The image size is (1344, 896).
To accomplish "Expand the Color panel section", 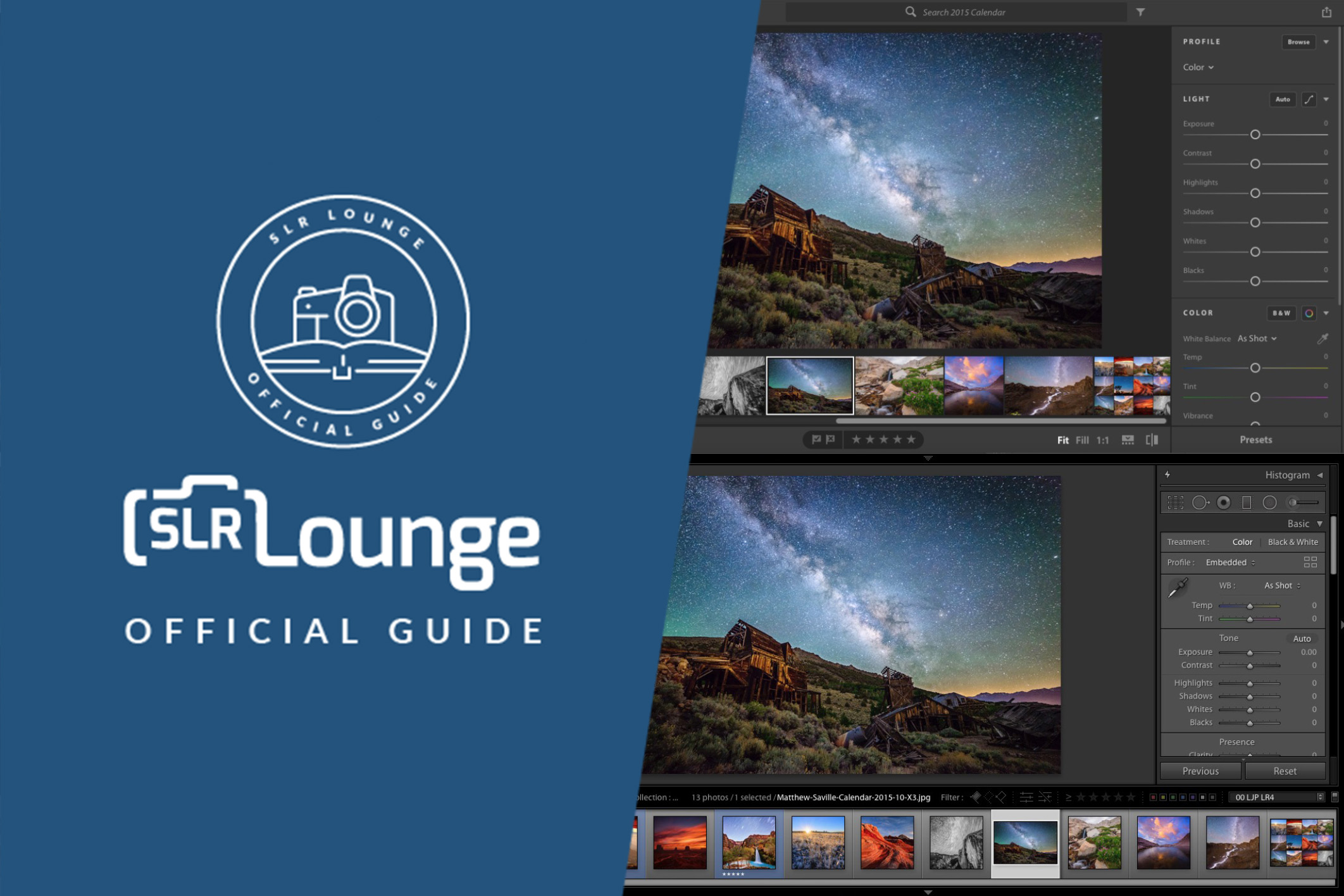I will click(1326, 313).
